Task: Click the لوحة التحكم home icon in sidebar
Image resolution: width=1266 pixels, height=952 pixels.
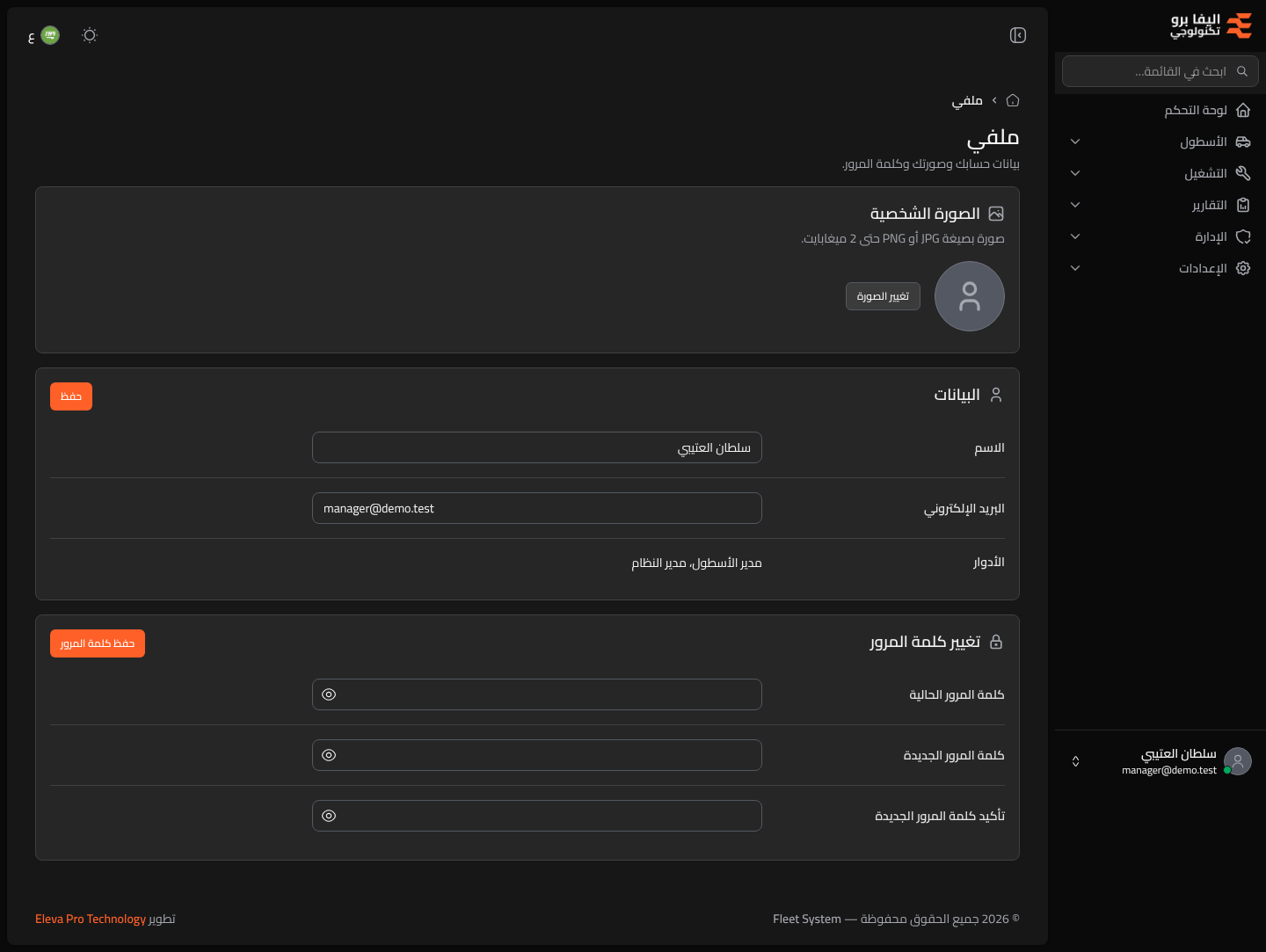Action: point(1243,110)
